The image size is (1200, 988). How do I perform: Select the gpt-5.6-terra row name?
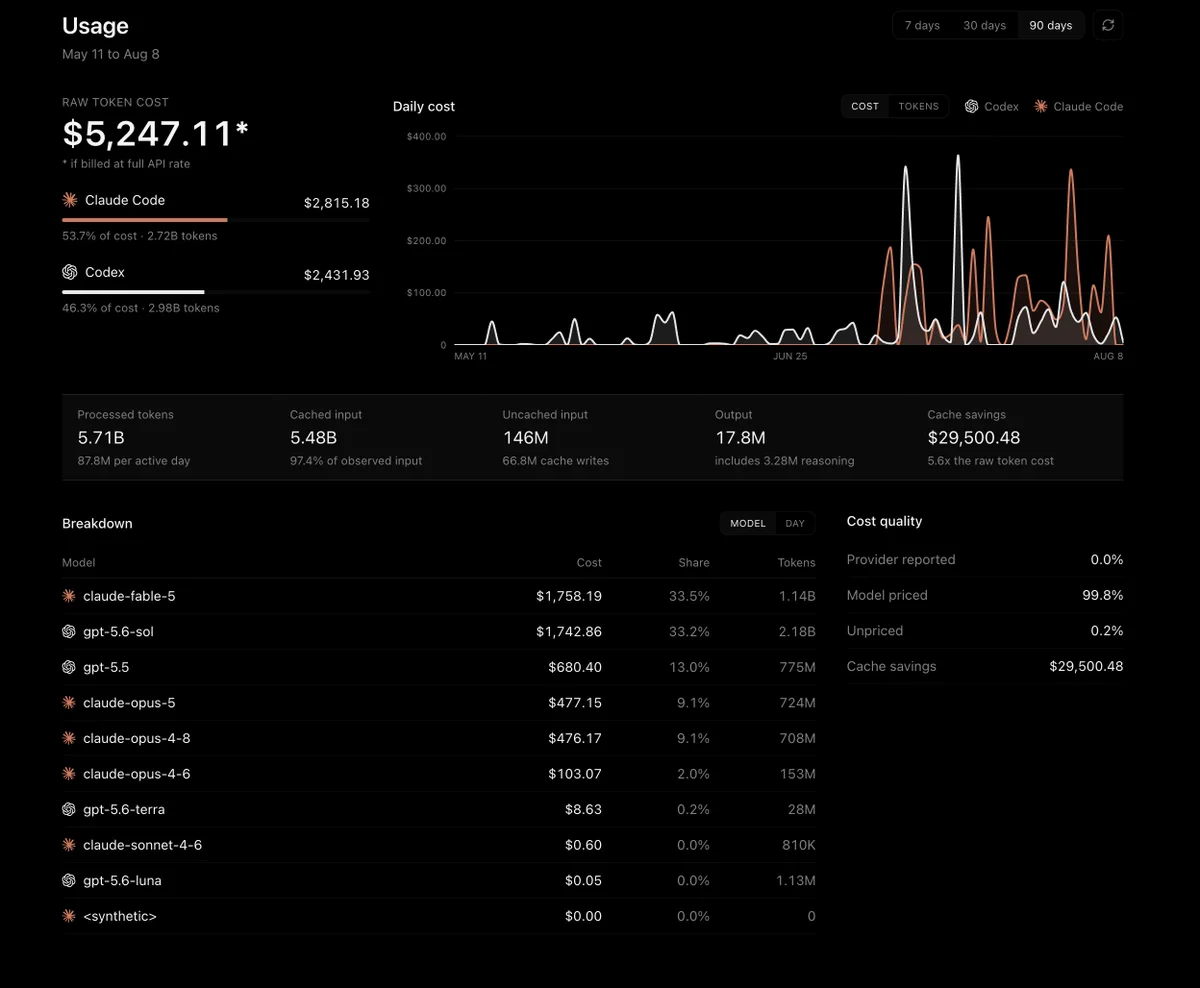coord(124,809)
